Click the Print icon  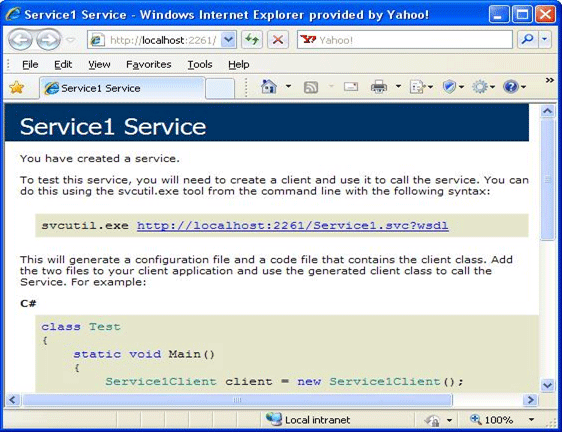[x=379, y=87]
